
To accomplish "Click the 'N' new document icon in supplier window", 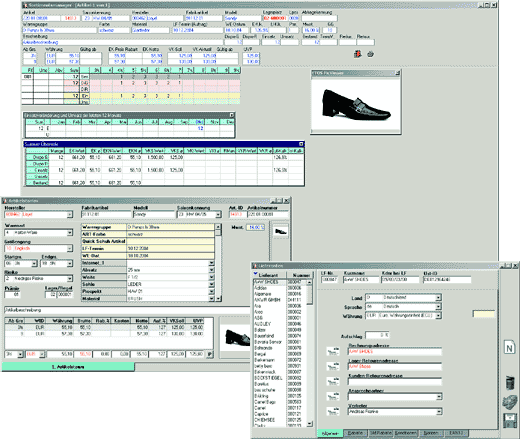I will click(509, 348).
